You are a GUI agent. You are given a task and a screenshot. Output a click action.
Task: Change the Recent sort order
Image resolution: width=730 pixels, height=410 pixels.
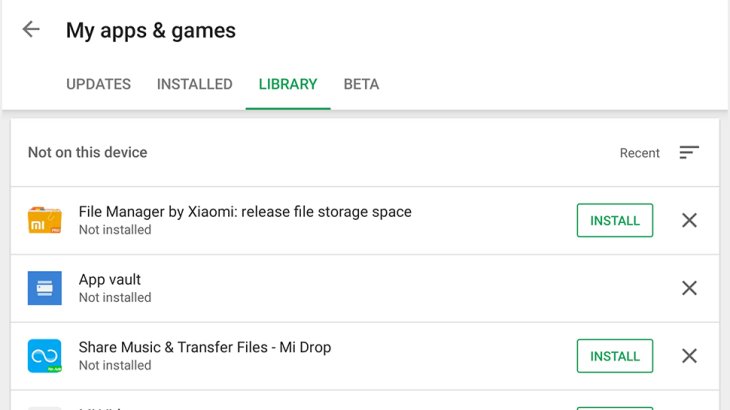(640, 153)
